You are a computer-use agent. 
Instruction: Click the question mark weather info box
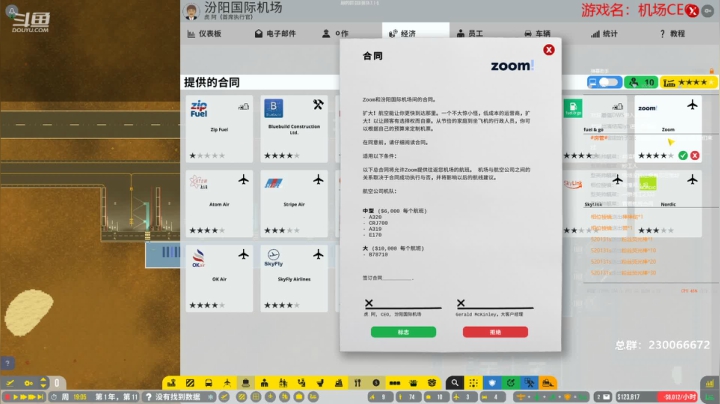[x=177, y=397]
